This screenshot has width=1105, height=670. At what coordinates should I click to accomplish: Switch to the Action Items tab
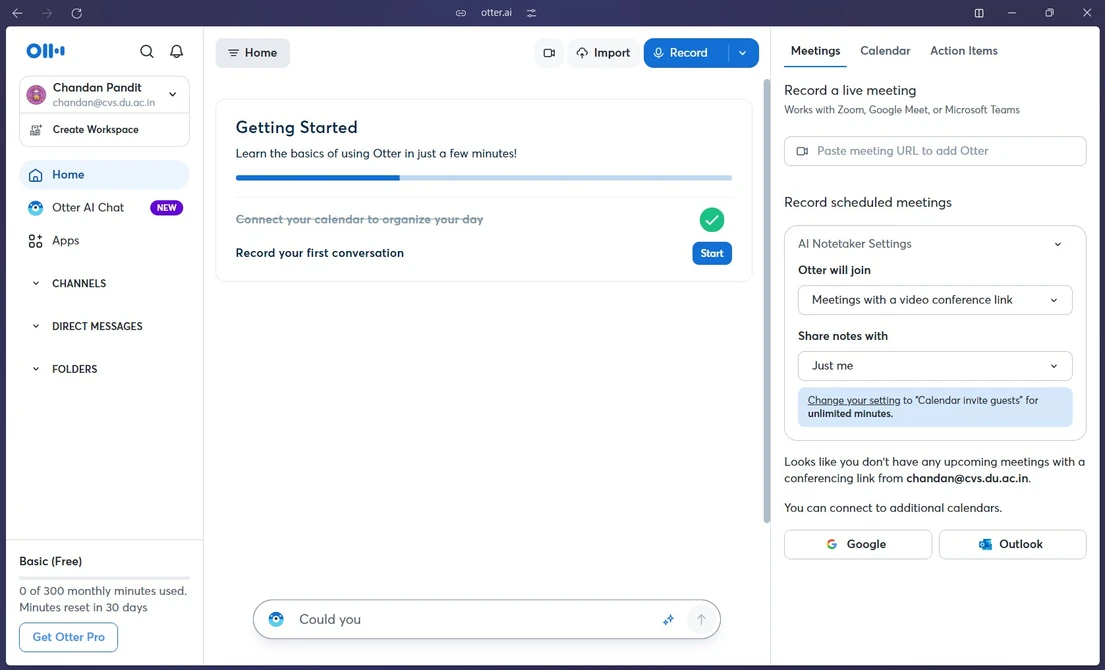(x=963, y=51)
